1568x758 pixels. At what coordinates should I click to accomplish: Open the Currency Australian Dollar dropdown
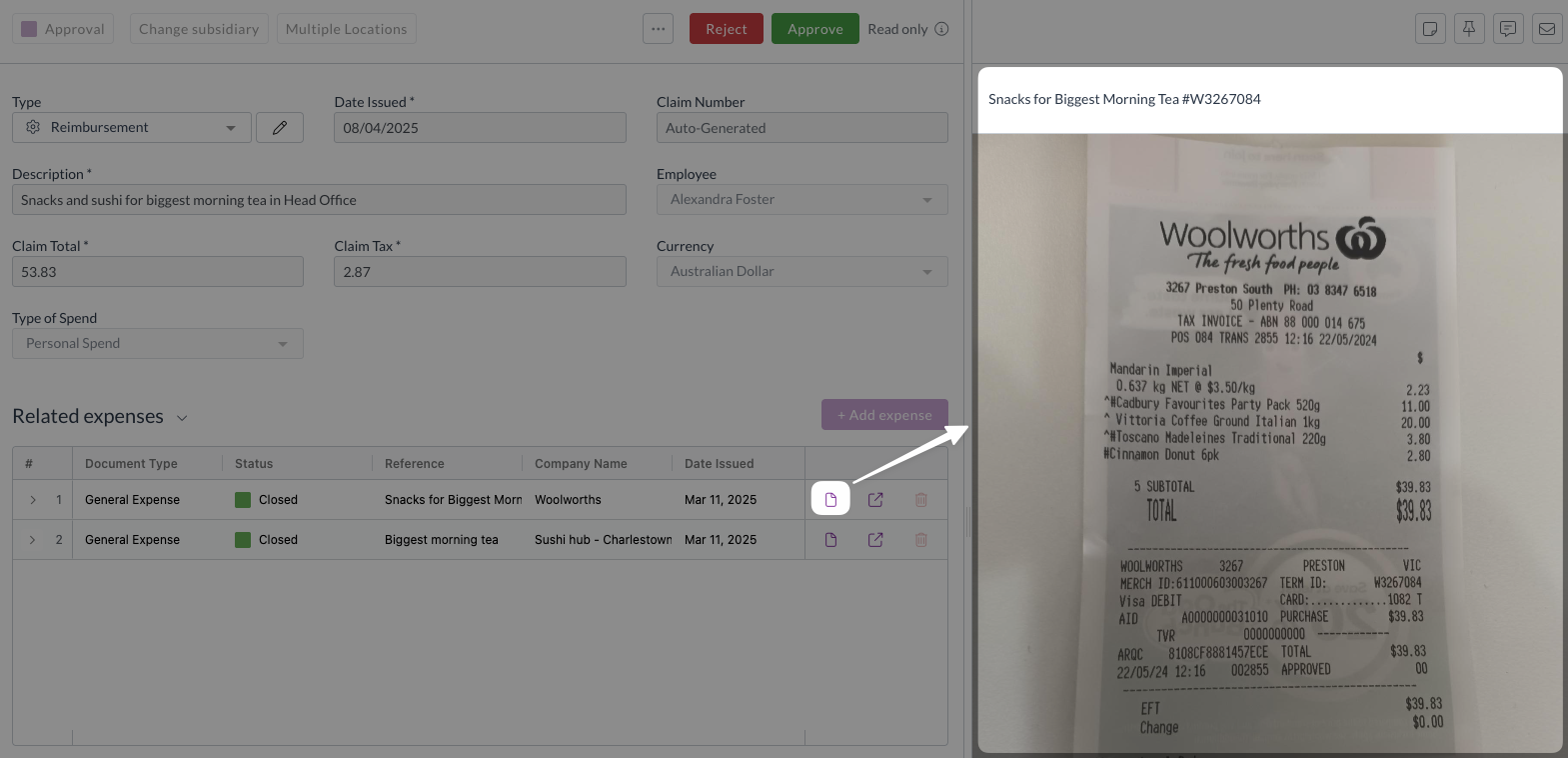[802, 271]
